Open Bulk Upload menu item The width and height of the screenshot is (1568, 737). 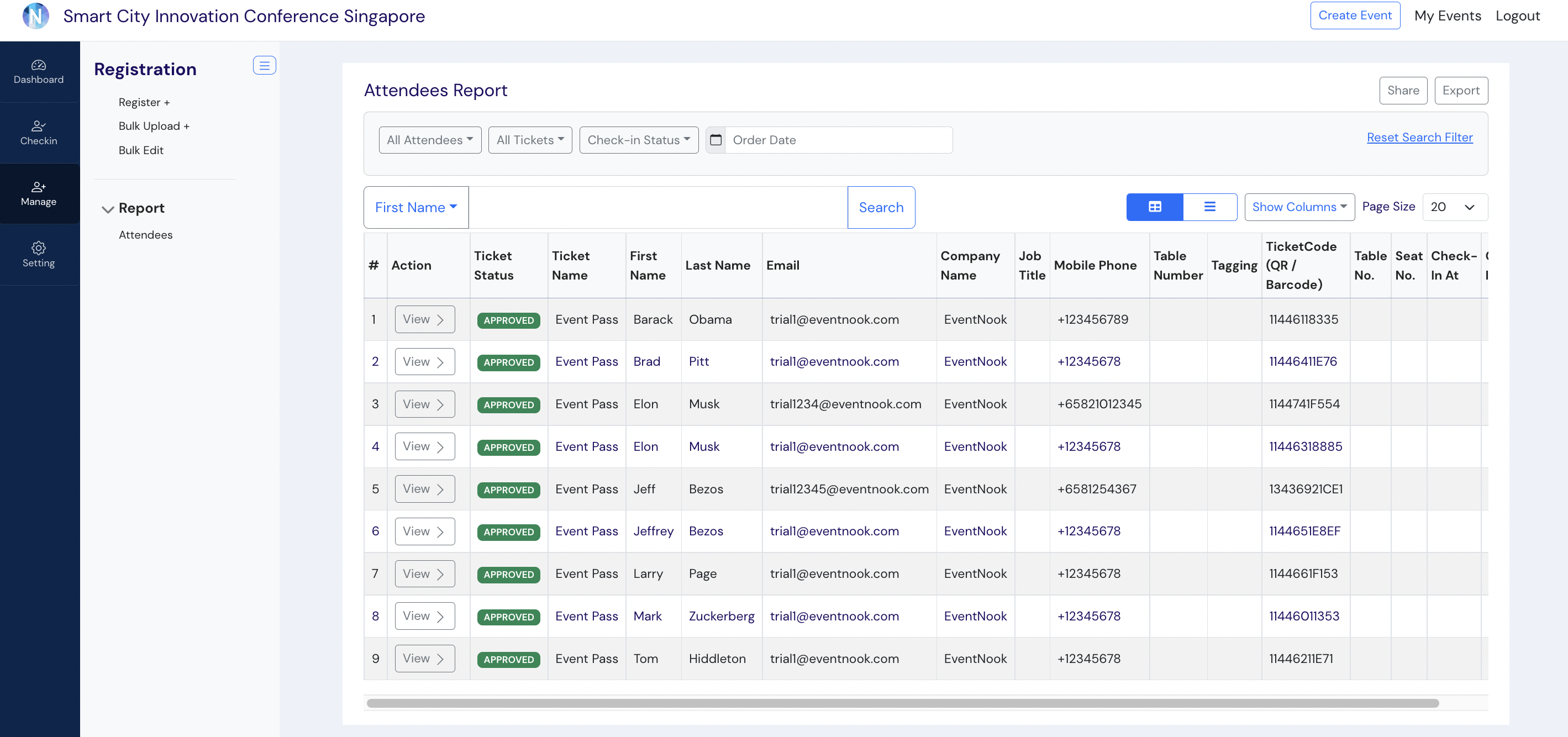pos(154,126)
